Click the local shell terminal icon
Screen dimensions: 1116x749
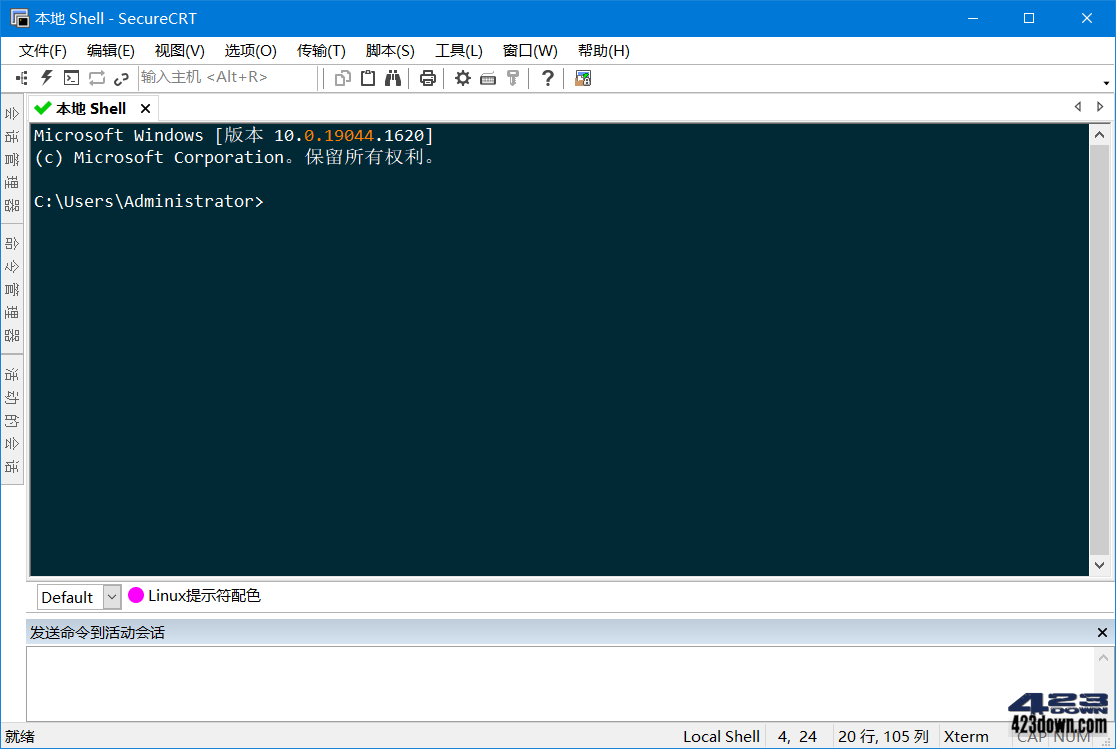pos(70,77)
